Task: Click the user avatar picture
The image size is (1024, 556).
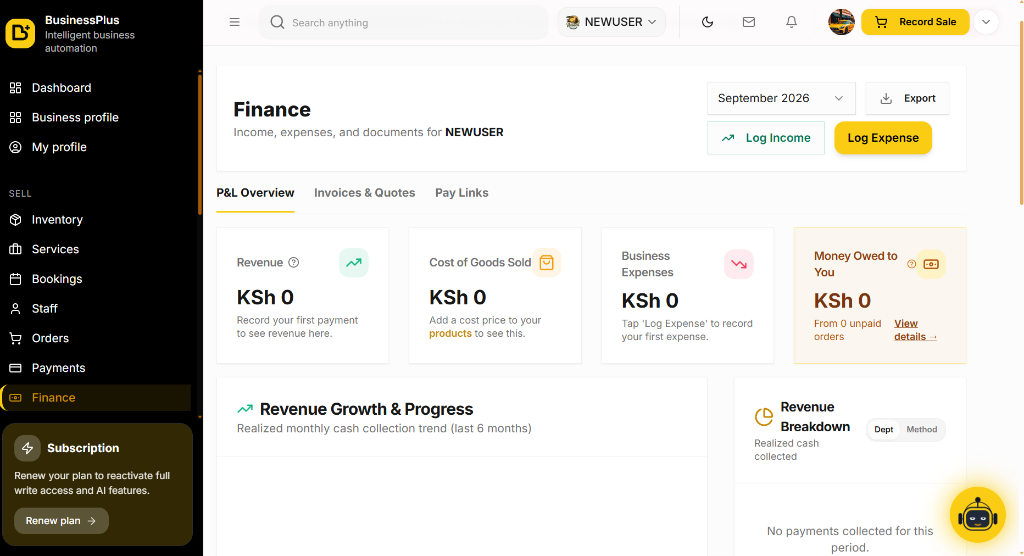Action: [x=841, y=22]
